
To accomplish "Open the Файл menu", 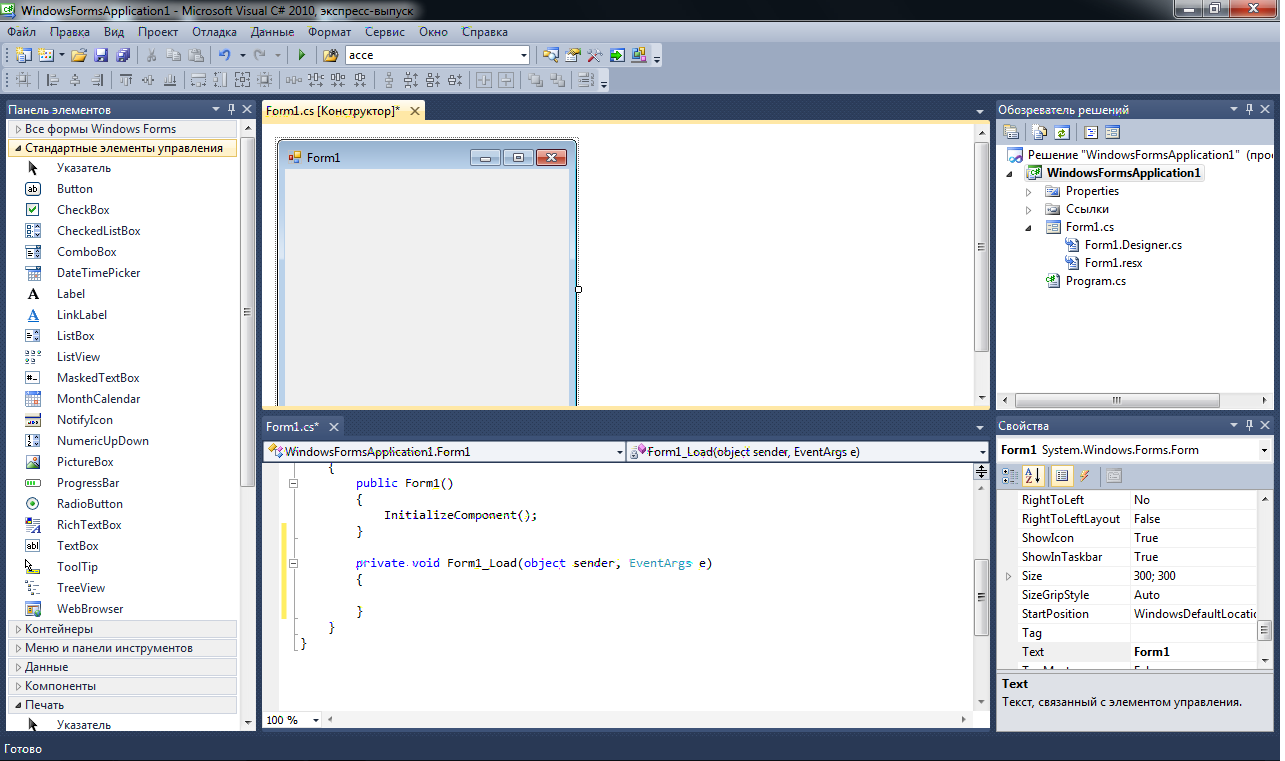I will [21, 32].
